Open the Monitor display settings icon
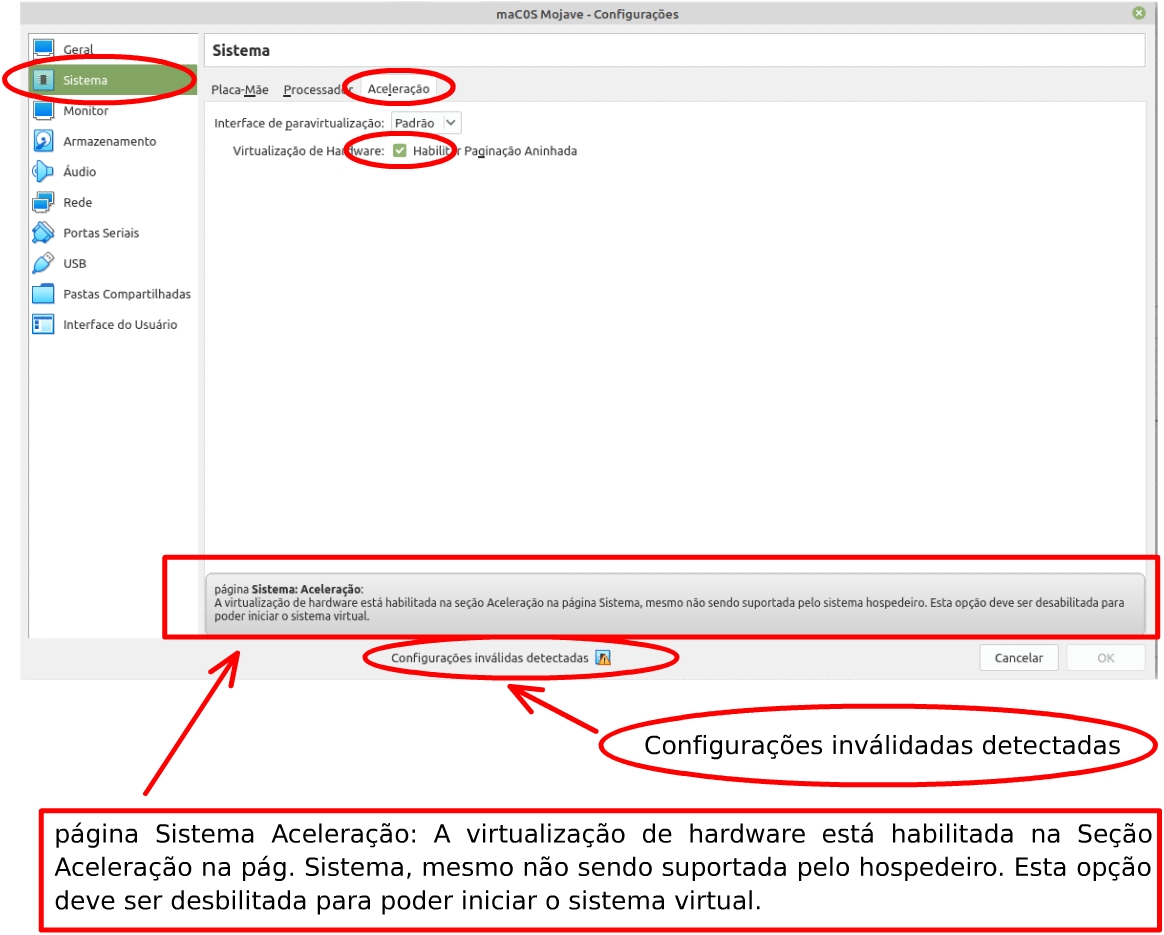 pyautogui.click(x=43, y=111)
